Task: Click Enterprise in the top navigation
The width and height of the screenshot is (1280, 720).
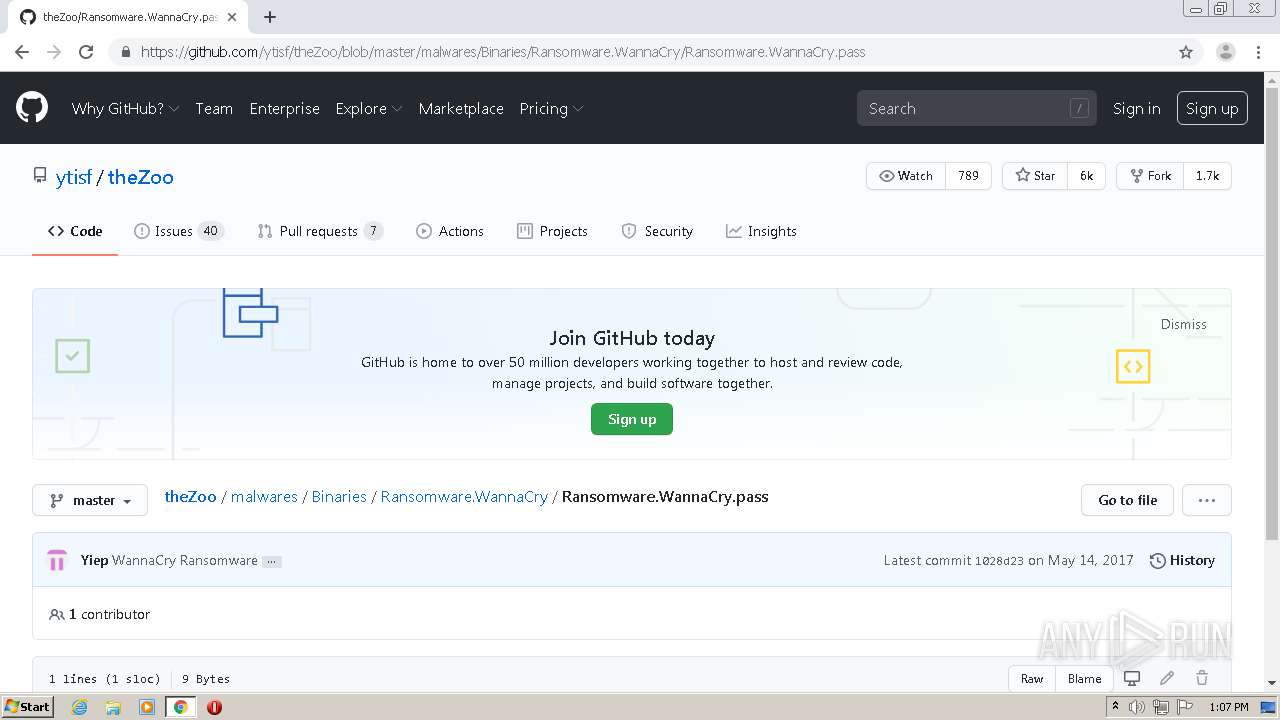Action: tap(284, 108)
